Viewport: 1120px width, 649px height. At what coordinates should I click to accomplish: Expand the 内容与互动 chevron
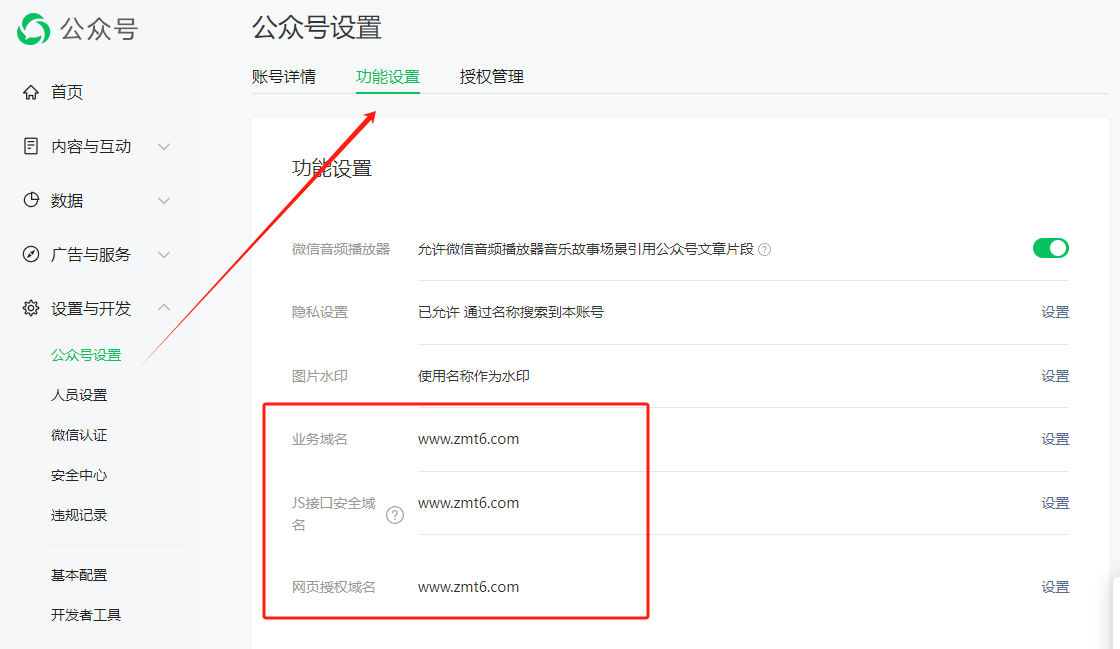click(x=164, y=146)
